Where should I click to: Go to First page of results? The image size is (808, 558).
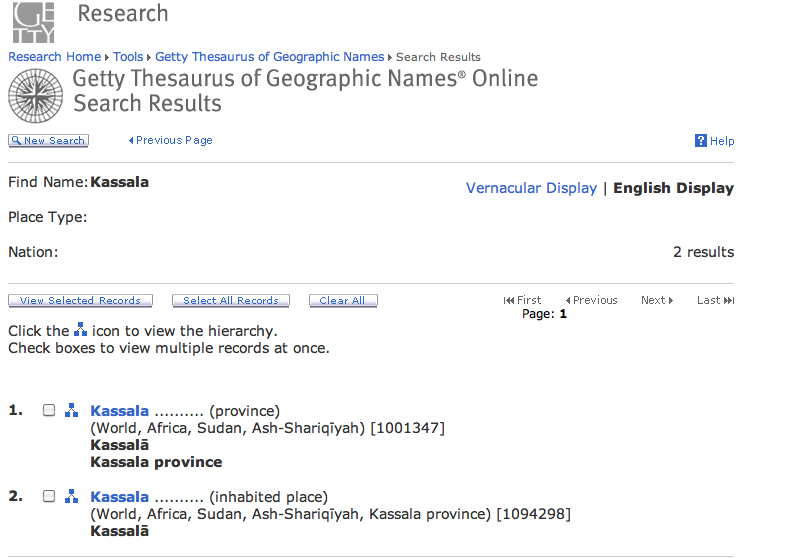(x=523, y=300)
